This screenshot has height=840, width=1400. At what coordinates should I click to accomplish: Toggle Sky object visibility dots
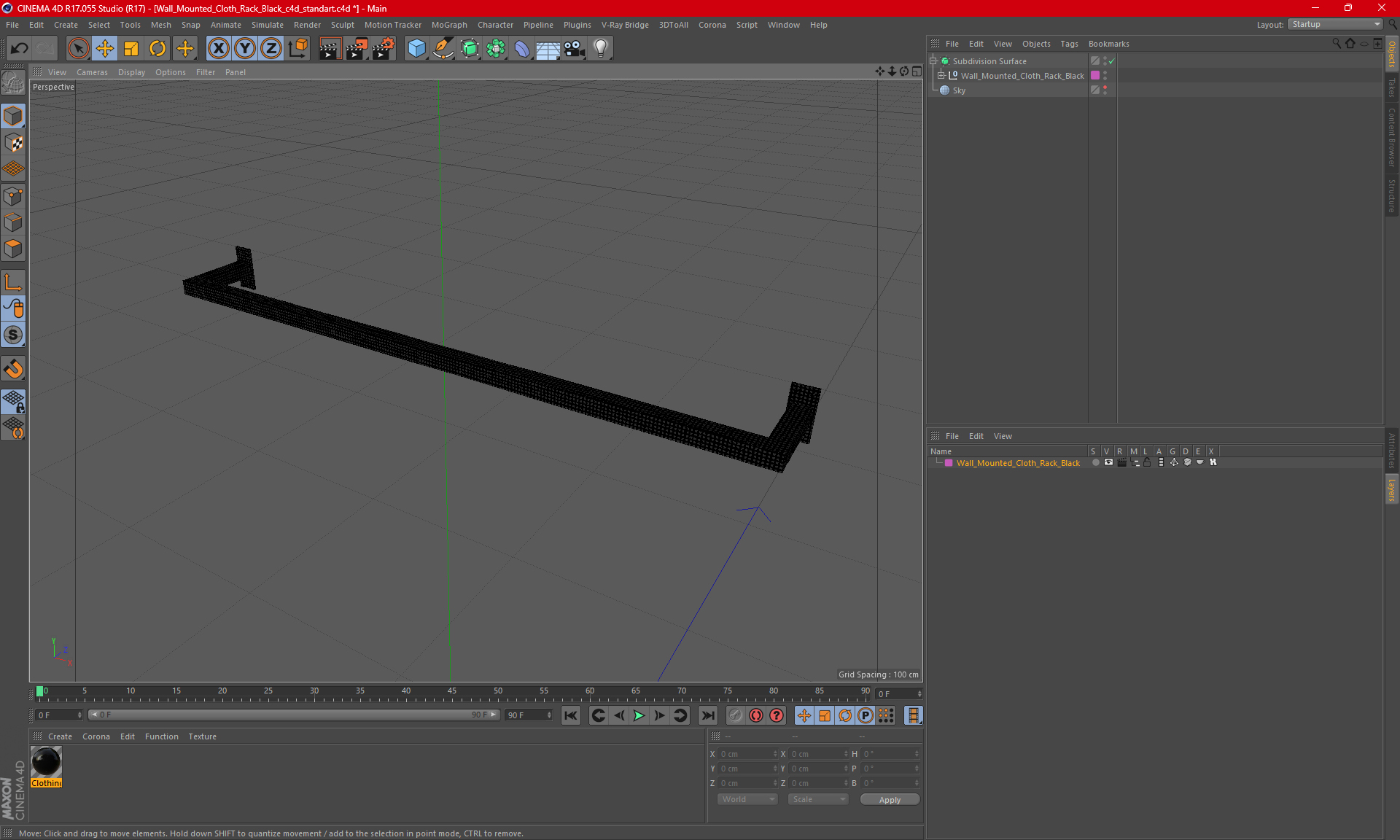coord(1105,90)
